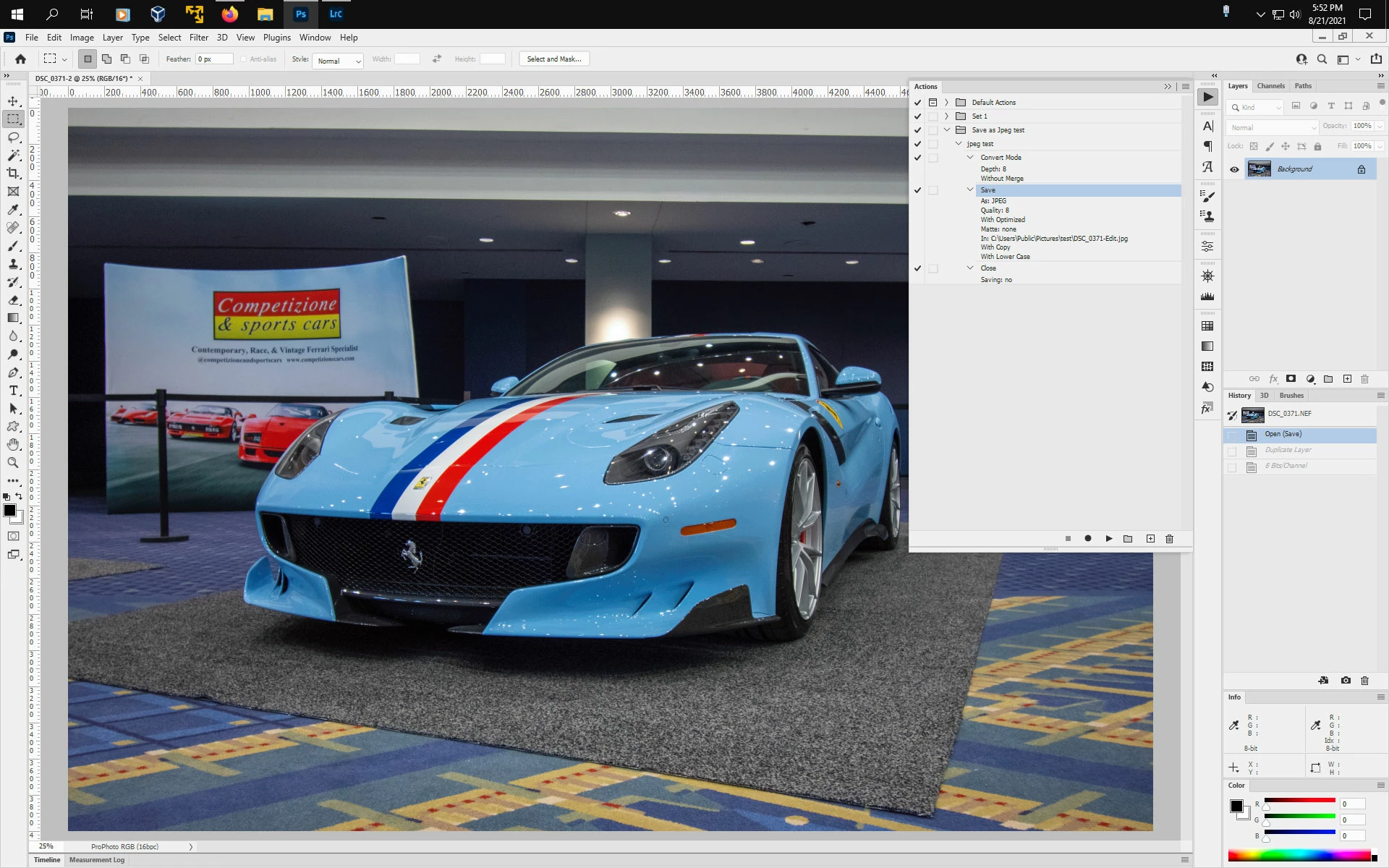Create new snapshot in History panel
The image size is (1389, 868).
click(x=1345, y=681)
